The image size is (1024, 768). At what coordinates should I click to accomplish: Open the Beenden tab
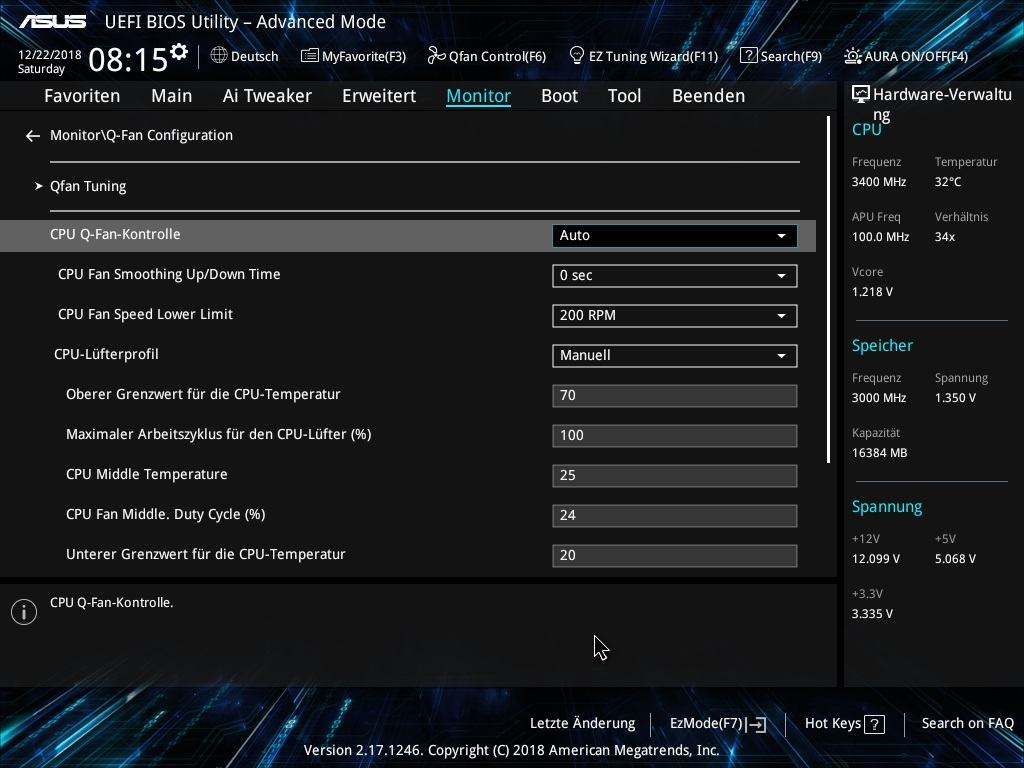[709, 96]
